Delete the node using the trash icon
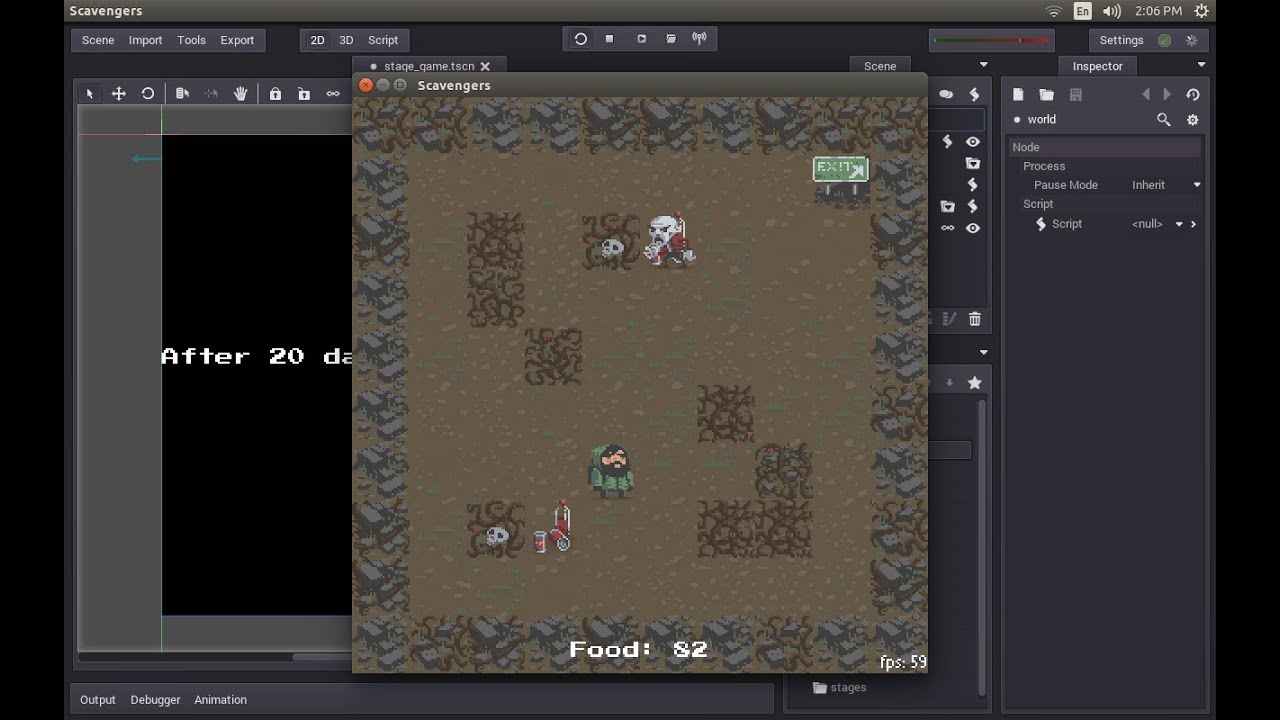Viewport: 1280px width, 720px height. point(974,318)
